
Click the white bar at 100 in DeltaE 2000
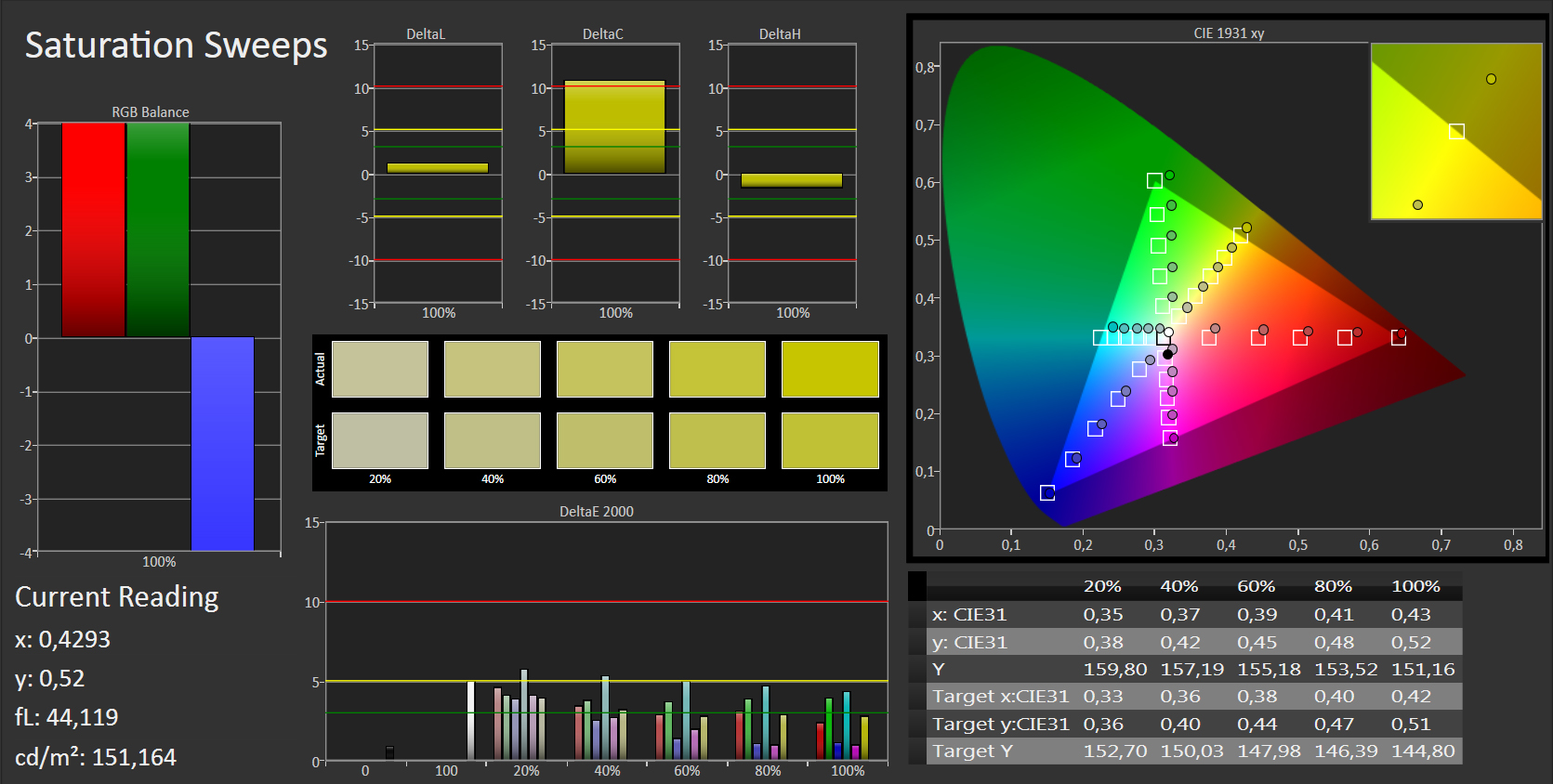click(470, 721)
